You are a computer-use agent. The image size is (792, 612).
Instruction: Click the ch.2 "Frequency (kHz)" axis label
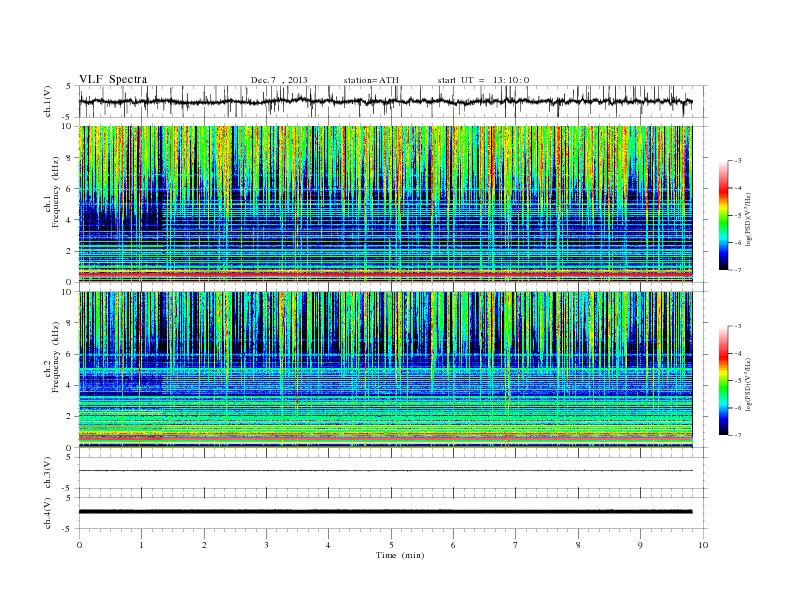(56, 357)
